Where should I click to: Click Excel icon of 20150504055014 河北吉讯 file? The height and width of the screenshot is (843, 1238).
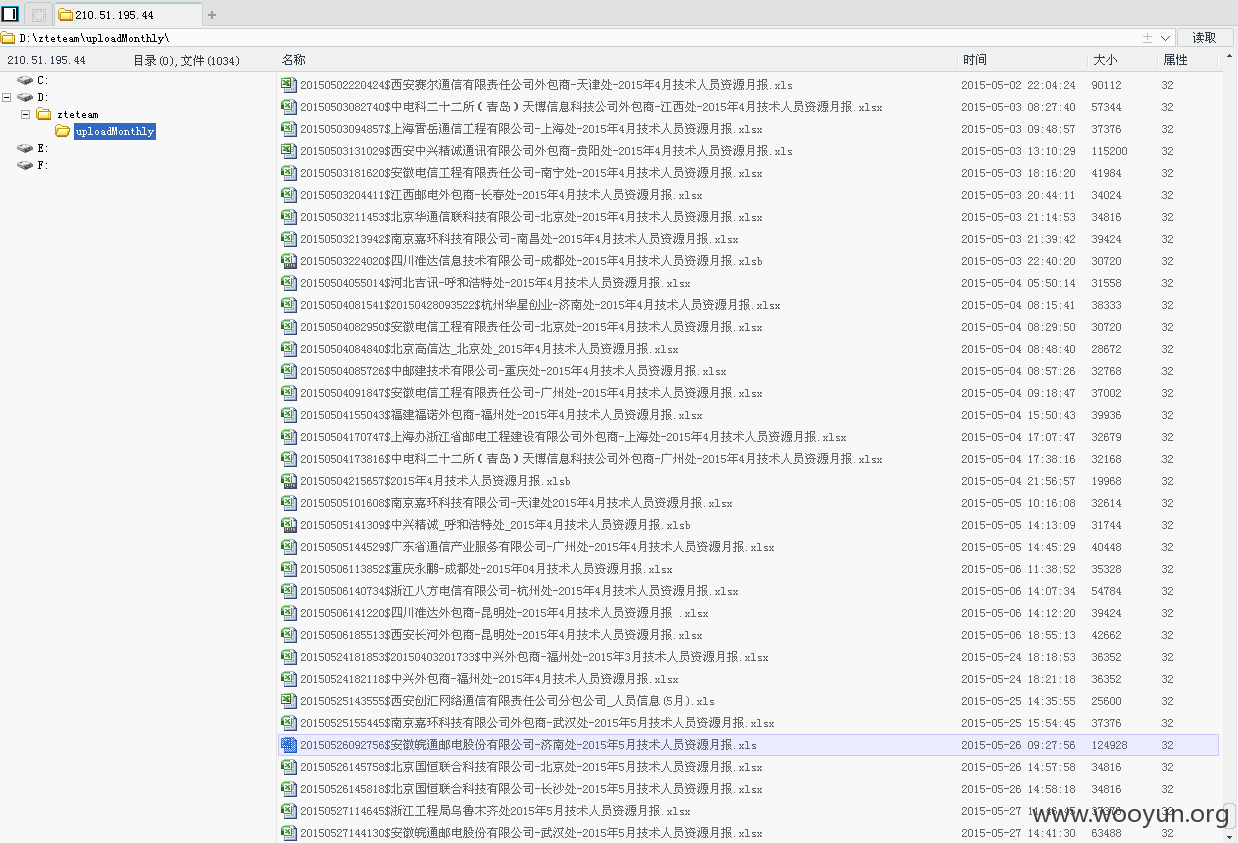[x=289, y=283]
